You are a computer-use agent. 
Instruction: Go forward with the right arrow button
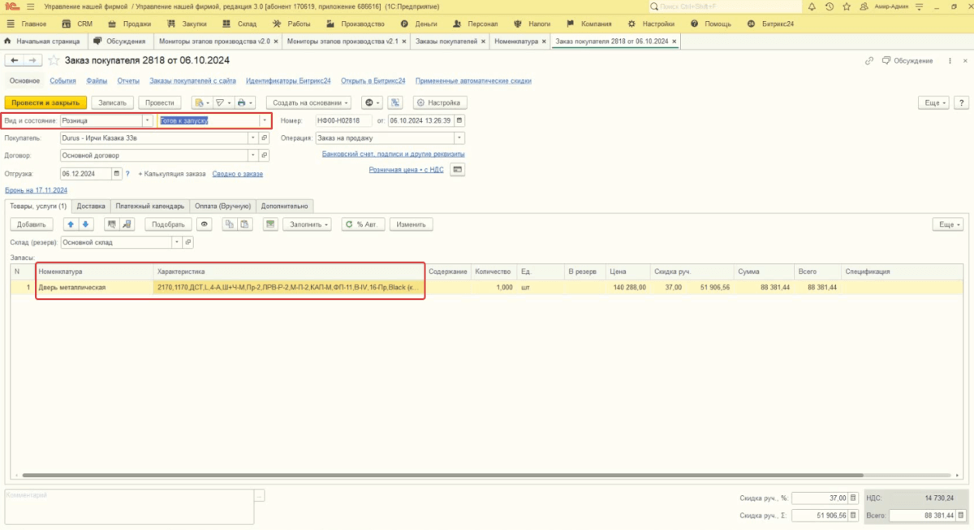tap(32, 60)
